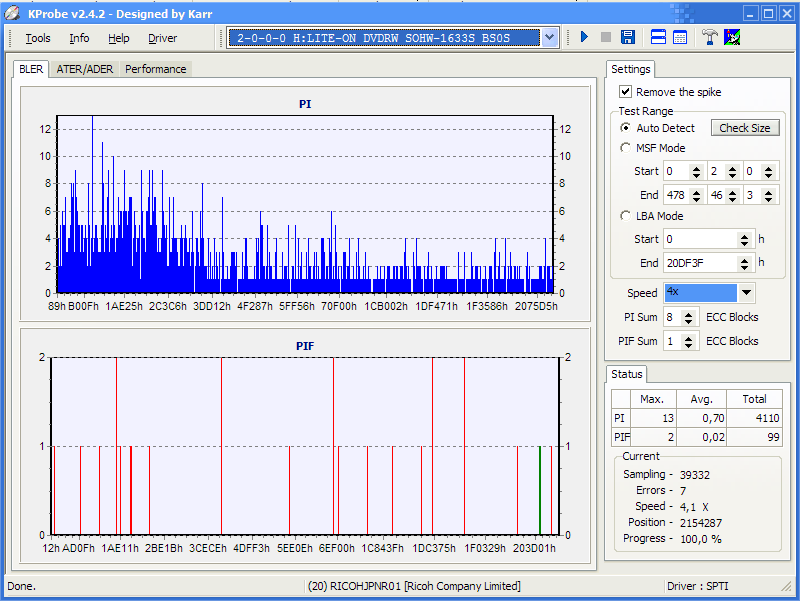Click the RICOHJPNR01 media code in status bar
800x601 pixels.
(x=414, y=586)
